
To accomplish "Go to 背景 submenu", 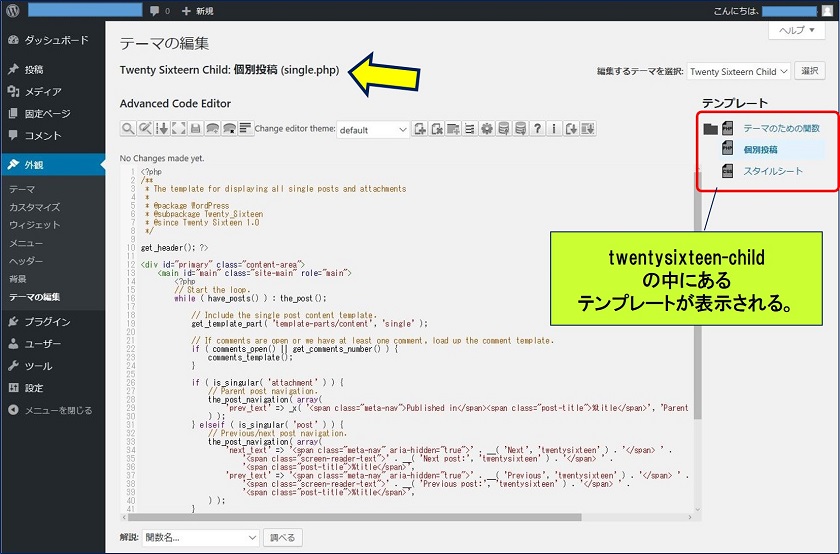I will [x=18, y=279].
